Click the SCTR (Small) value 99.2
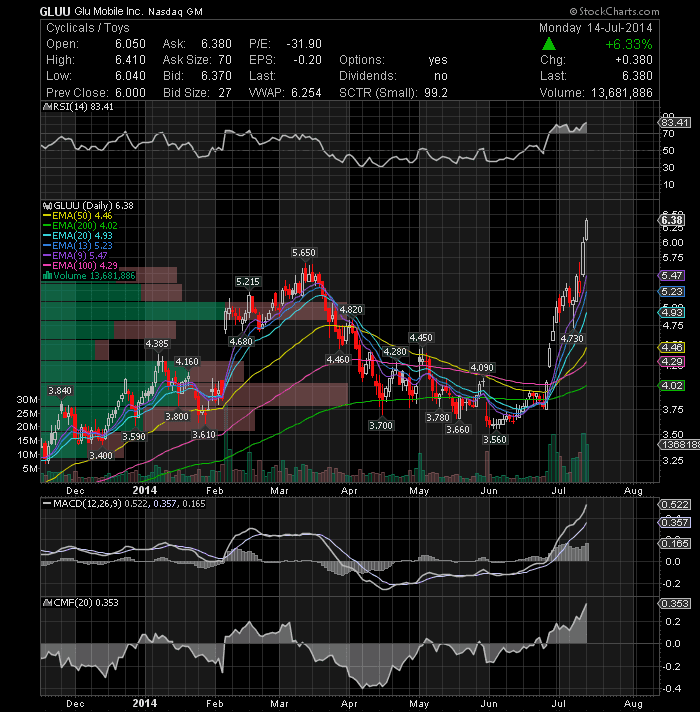700x712 pixels. (436, 93)
